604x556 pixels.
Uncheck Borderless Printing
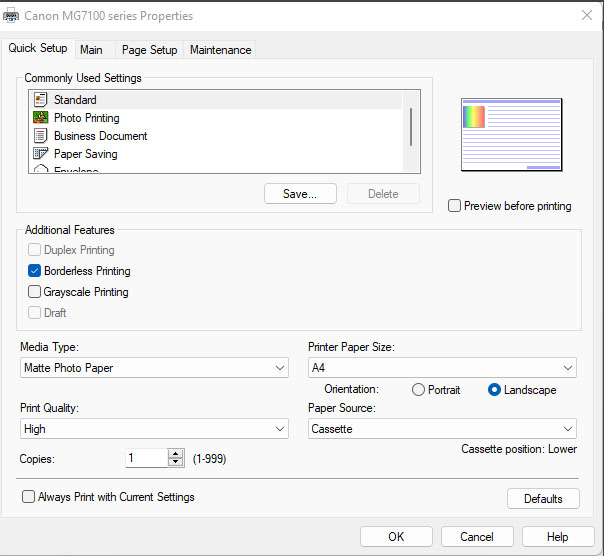point(35,271)
